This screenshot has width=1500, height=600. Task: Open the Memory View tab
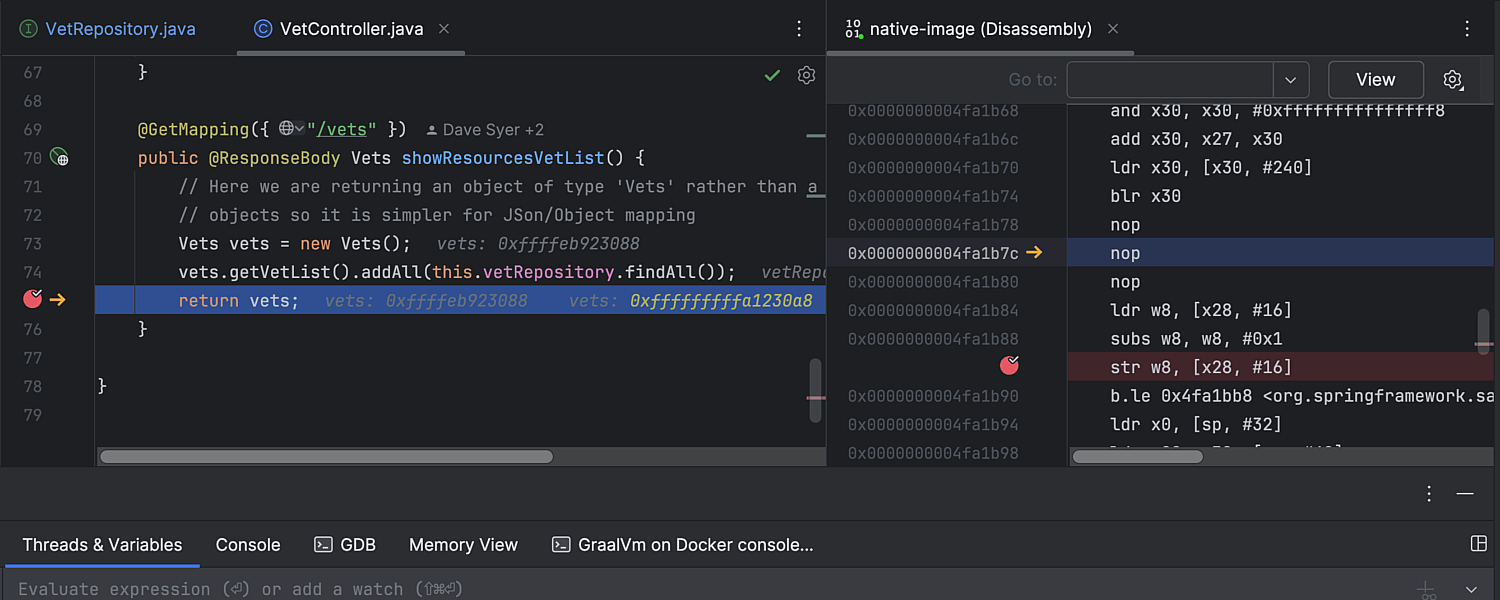tap(463, 545)
